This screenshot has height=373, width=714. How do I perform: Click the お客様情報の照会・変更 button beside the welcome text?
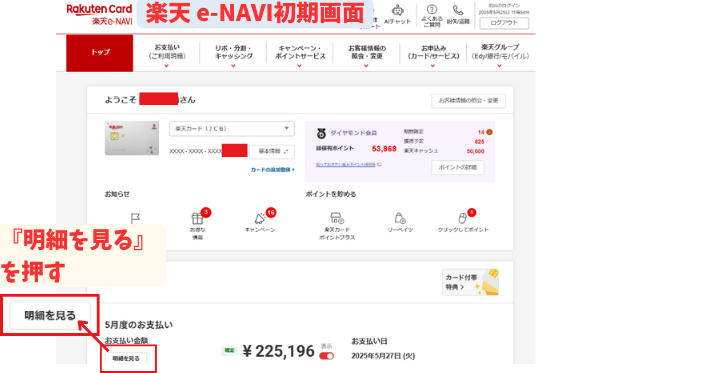click(x=469, y=101)
